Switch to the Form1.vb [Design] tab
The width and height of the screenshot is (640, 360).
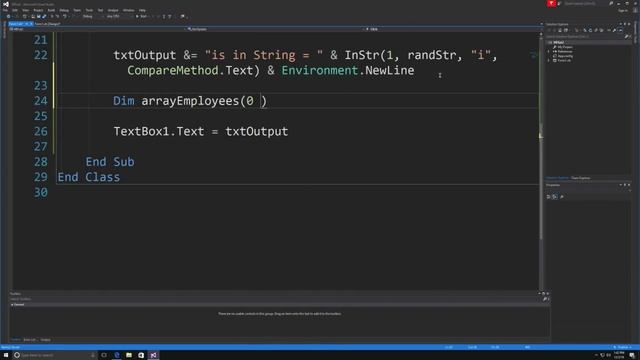point(47,24)
